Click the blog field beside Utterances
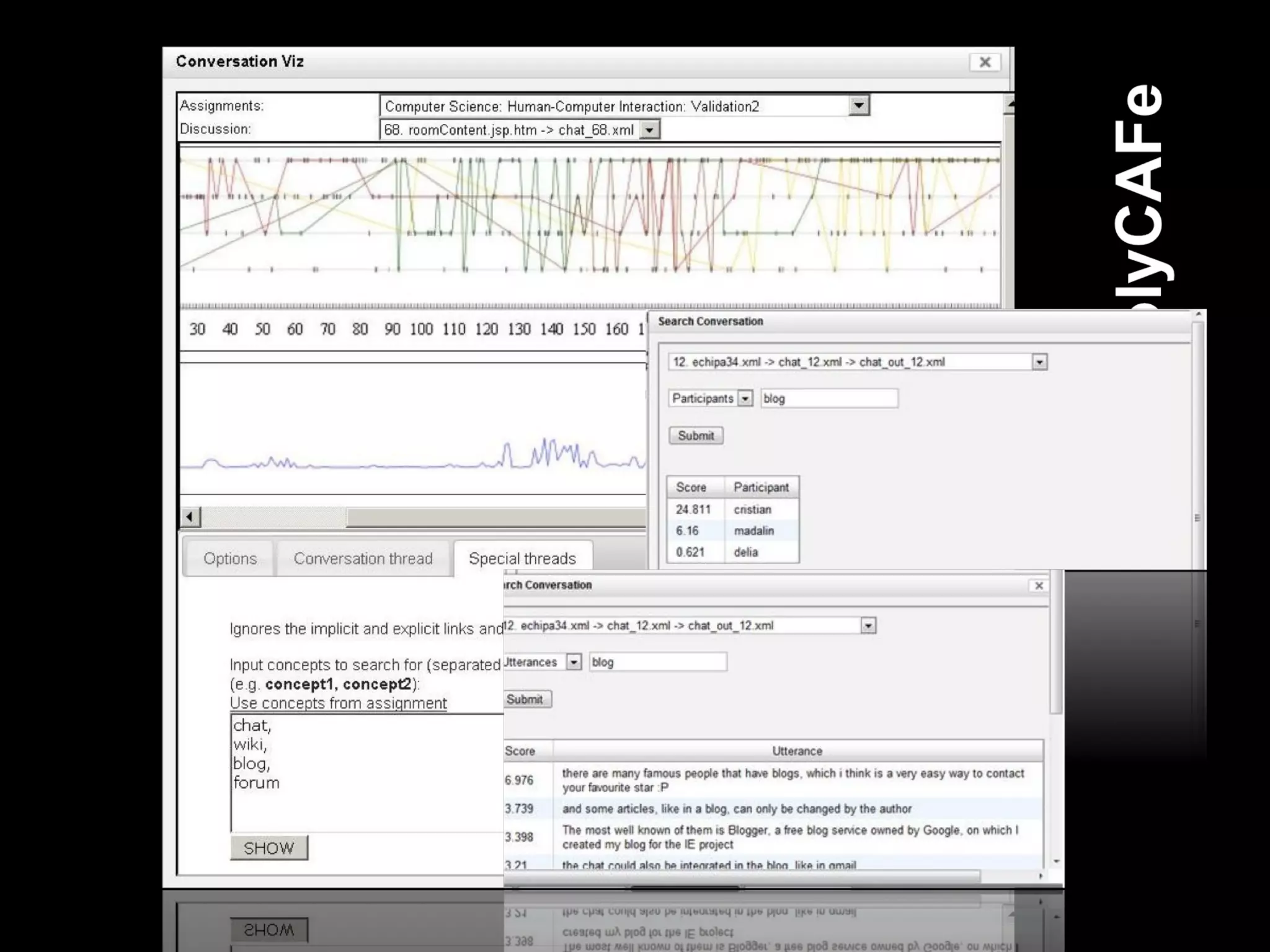The image size is (1270, 952). coord(657,663)
